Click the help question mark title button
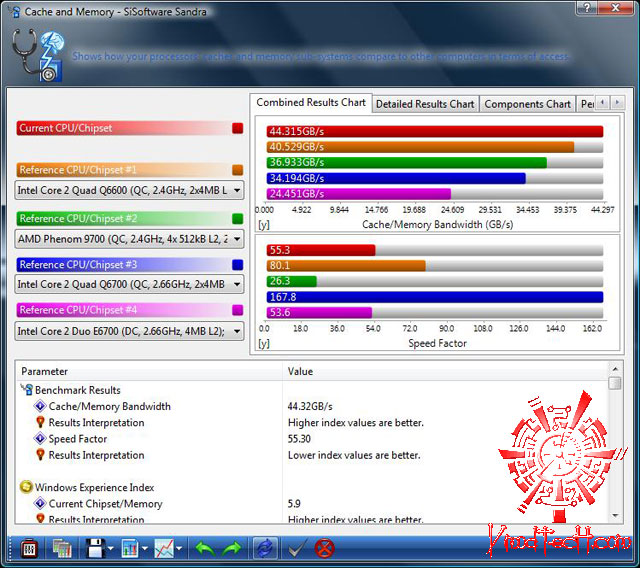The image size is (640, 568). tap(587, 7)
